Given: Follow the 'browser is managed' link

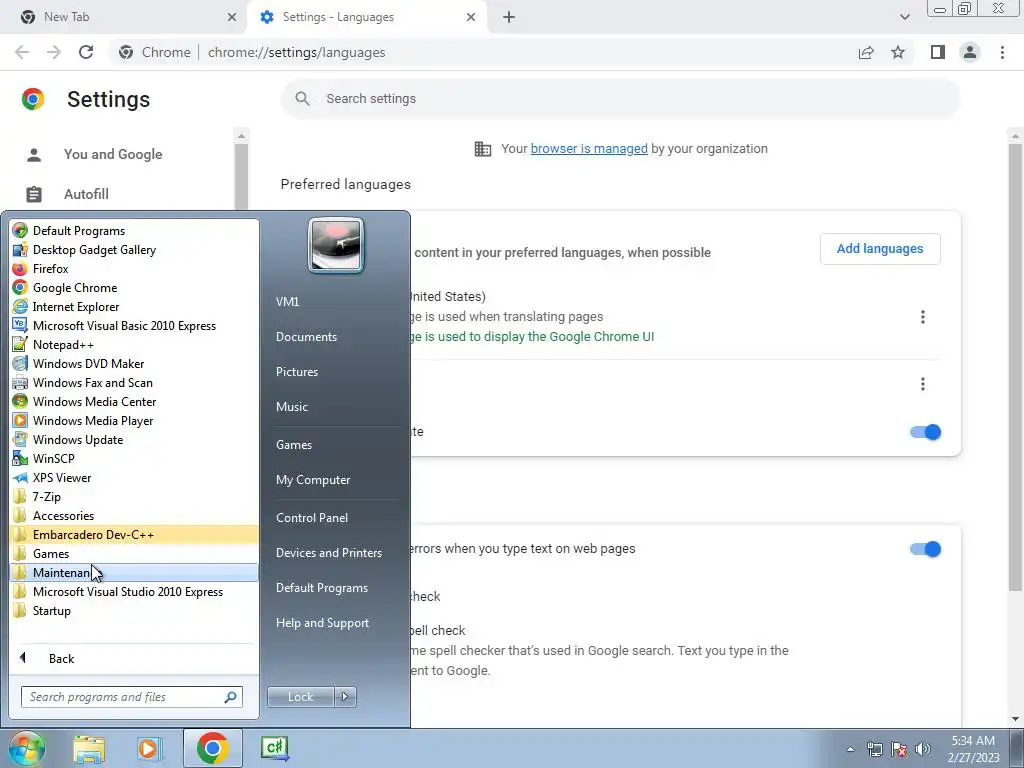Looking at the screenshot, I should tap(589, 148).
